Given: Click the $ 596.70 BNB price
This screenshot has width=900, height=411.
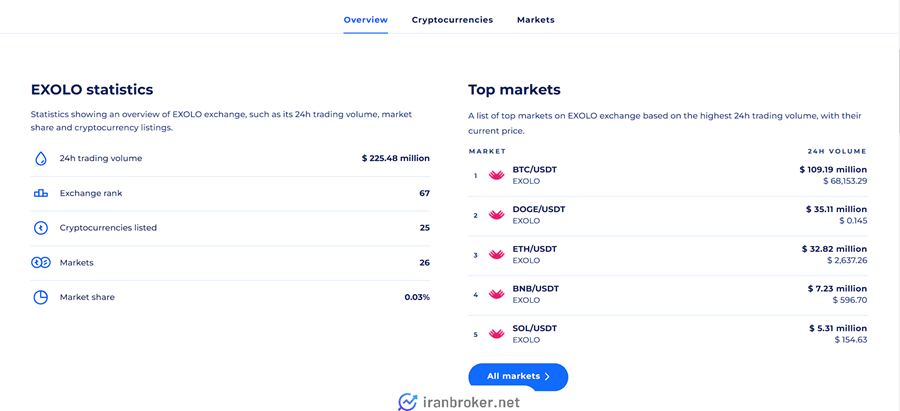Looking at the screenshot, I should (851, 300).
